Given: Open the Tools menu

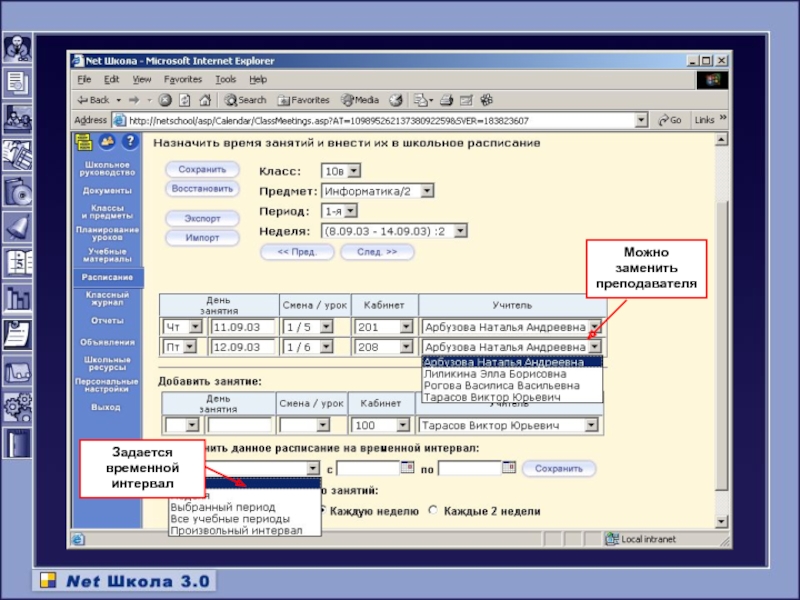Looking at the screenshot, I should pyautogui.click(x=225, y=79).
